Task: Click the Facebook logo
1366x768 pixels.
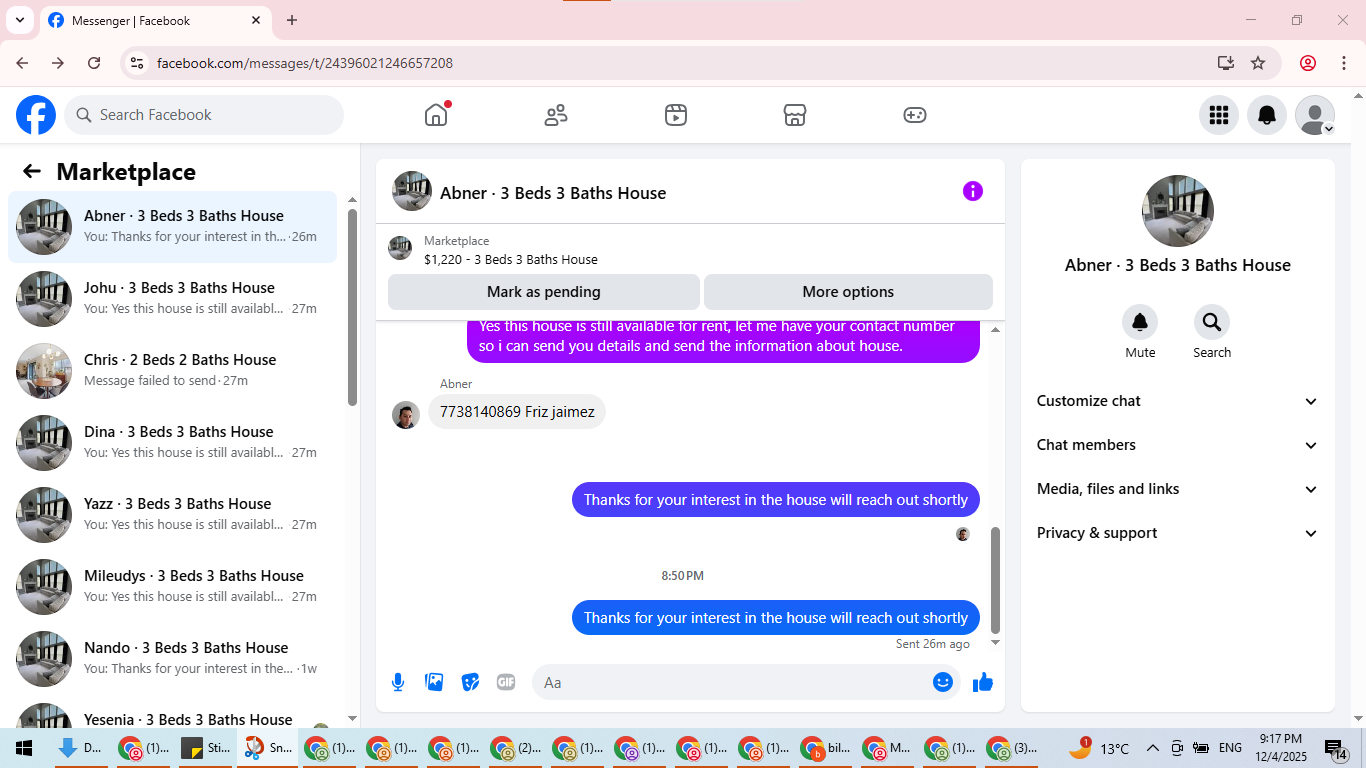Action: coord(36,115)
